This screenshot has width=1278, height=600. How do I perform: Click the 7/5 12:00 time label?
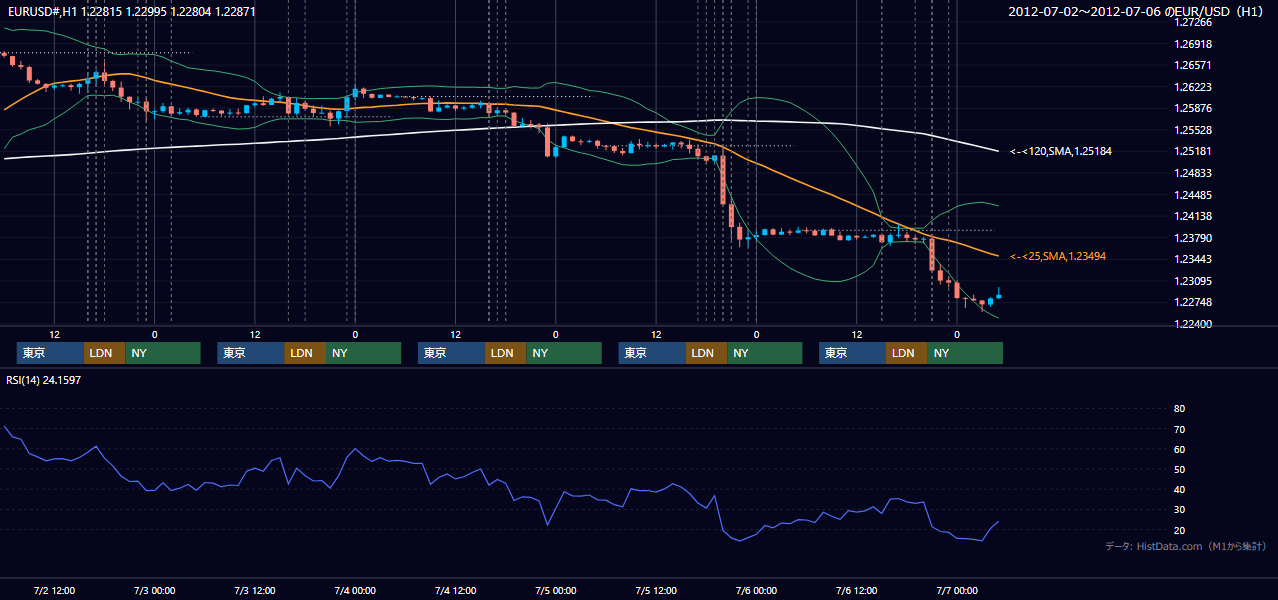655,590
